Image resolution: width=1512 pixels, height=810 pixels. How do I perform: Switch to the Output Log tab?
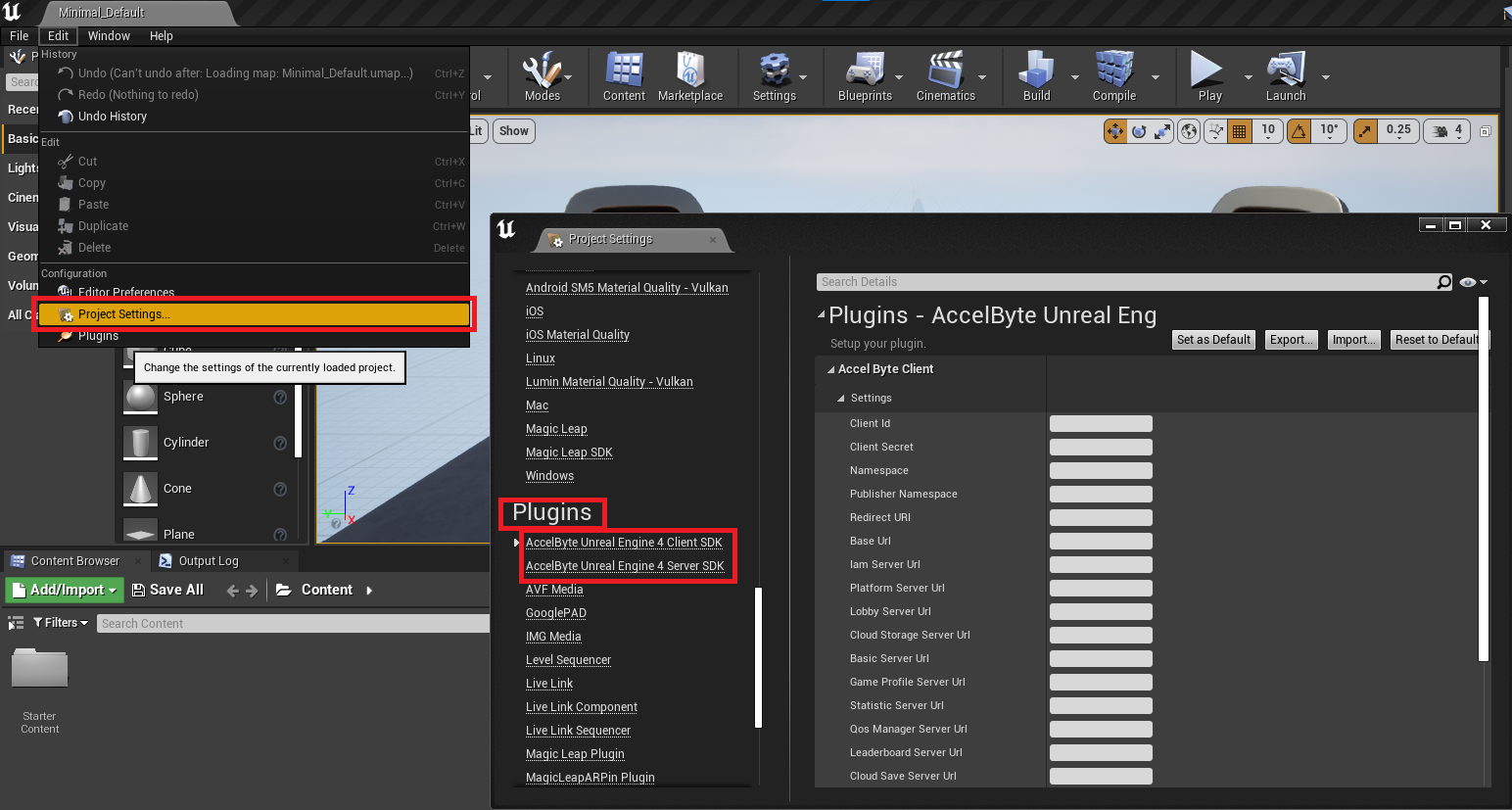tap(209, 561)
